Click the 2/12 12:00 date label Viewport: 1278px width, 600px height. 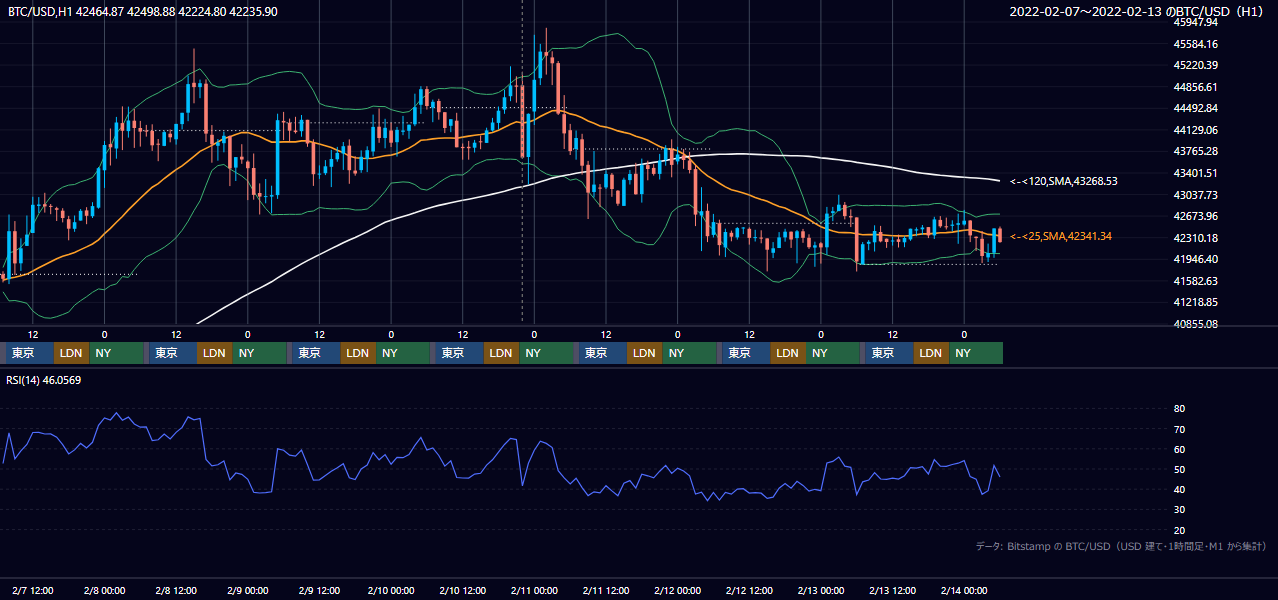[749, 590]
